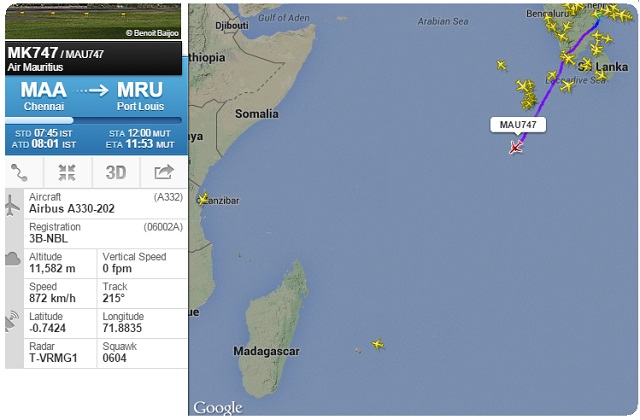Image resolution: width=640 pixels, height=420 pixels.
Task: Click the radar satellite dish icon
Action: tap(12, 322)
